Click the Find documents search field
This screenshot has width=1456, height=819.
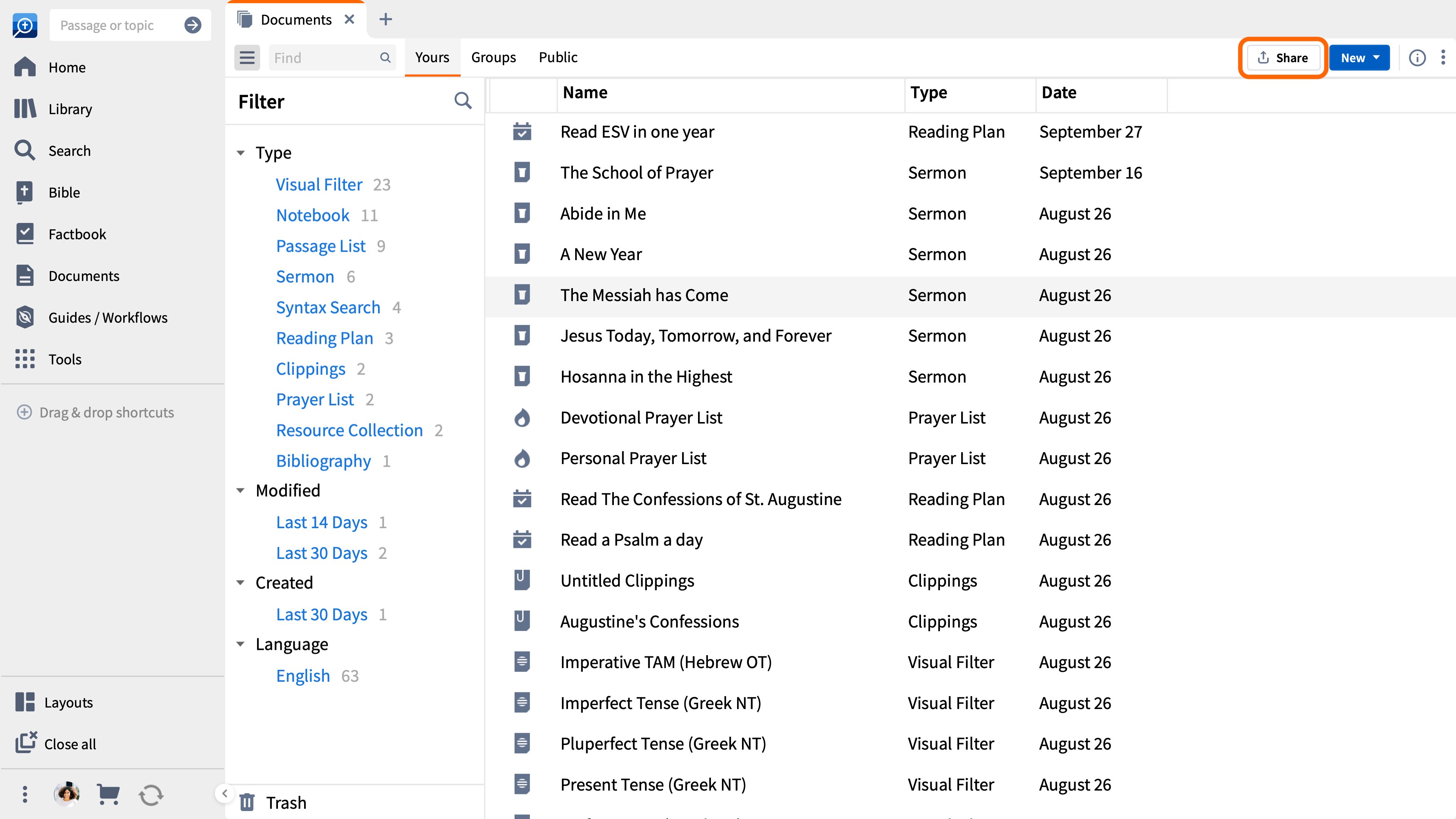tap(332, 58)
